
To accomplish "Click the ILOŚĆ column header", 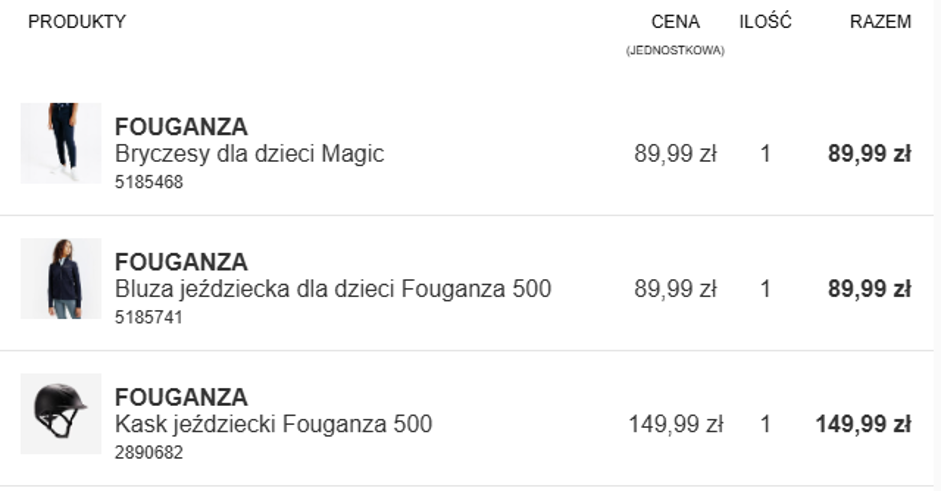I will click(x=765, y=22).
